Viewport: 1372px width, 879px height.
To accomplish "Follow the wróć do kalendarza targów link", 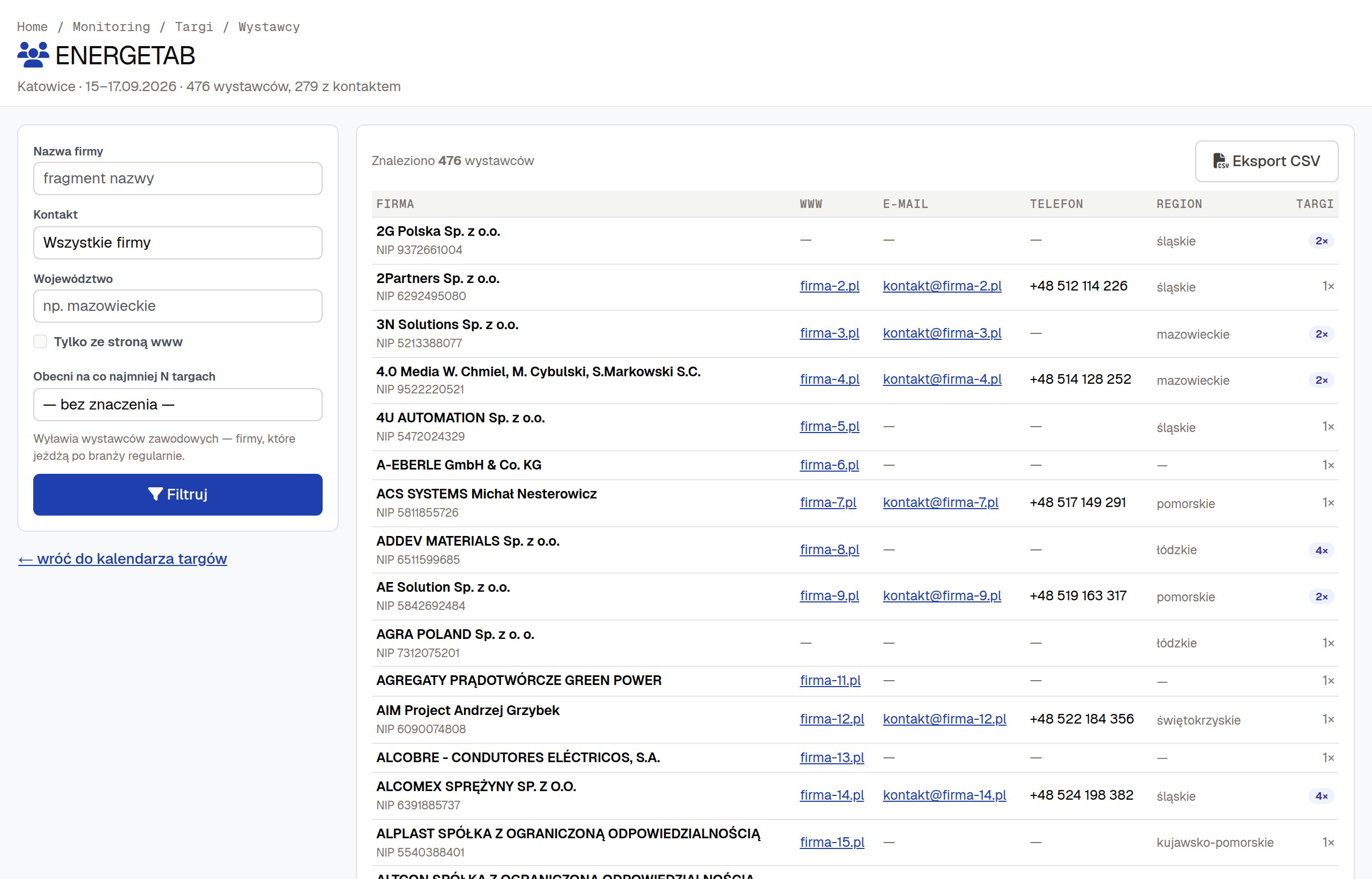I will click(x=123, y=559).
